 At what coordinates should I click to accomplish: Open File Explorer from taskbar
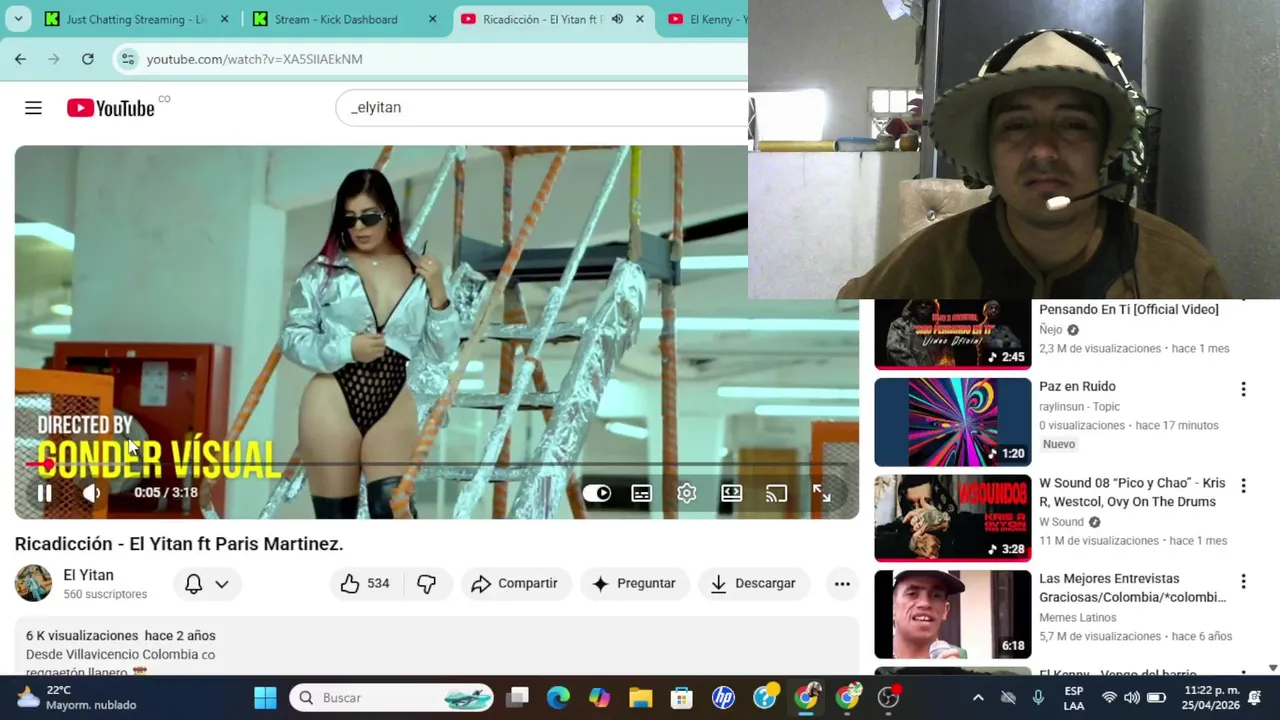tap(640, 698)
